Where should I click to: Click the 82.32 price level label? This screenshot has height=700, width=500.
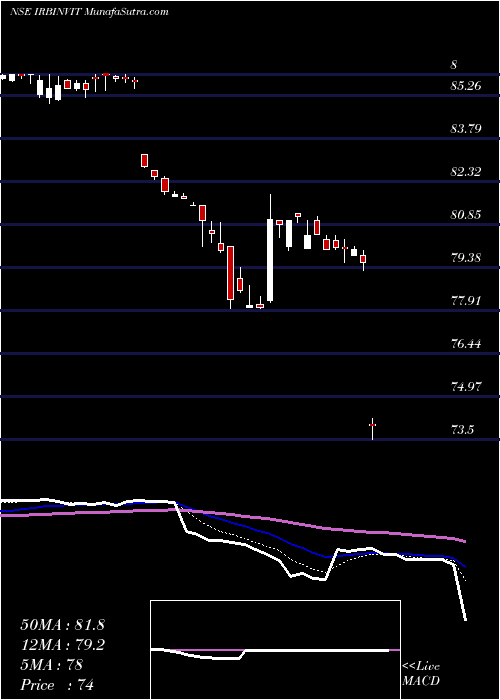[x=466, y=171]
